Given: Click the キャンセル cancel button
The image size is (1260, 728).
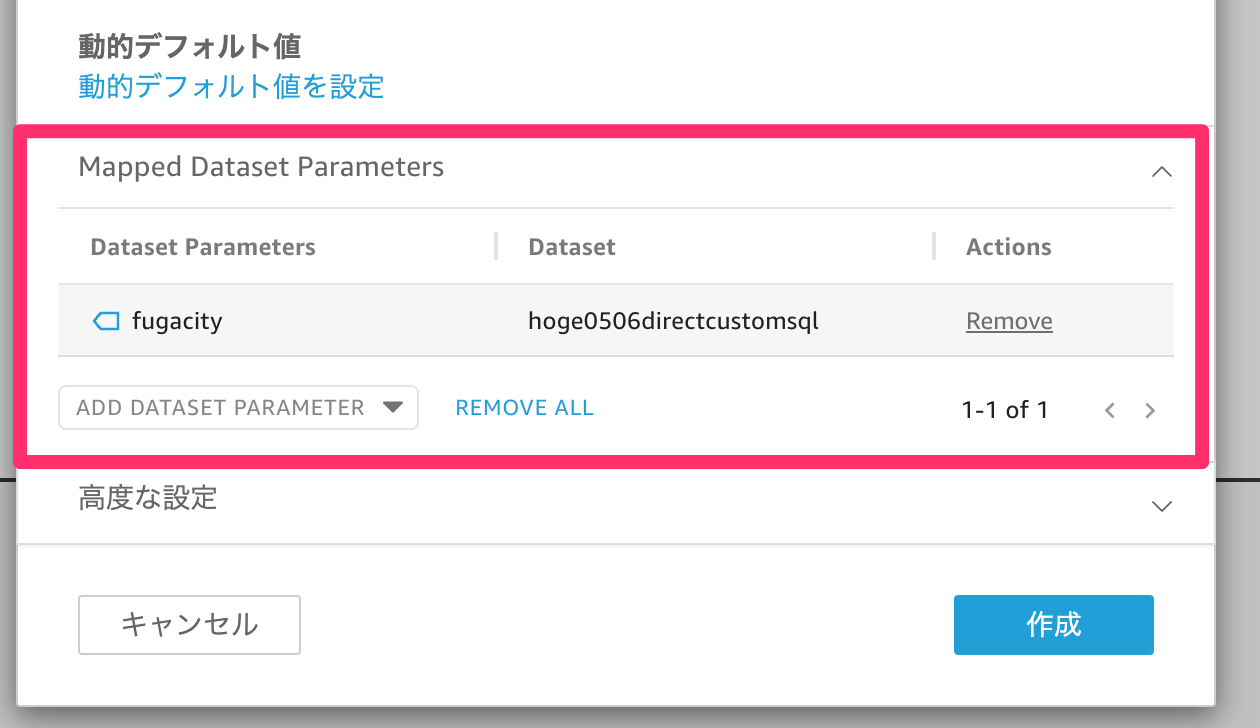Looking at the screenshot, I should pyautogui.click(x=188, y=624).
